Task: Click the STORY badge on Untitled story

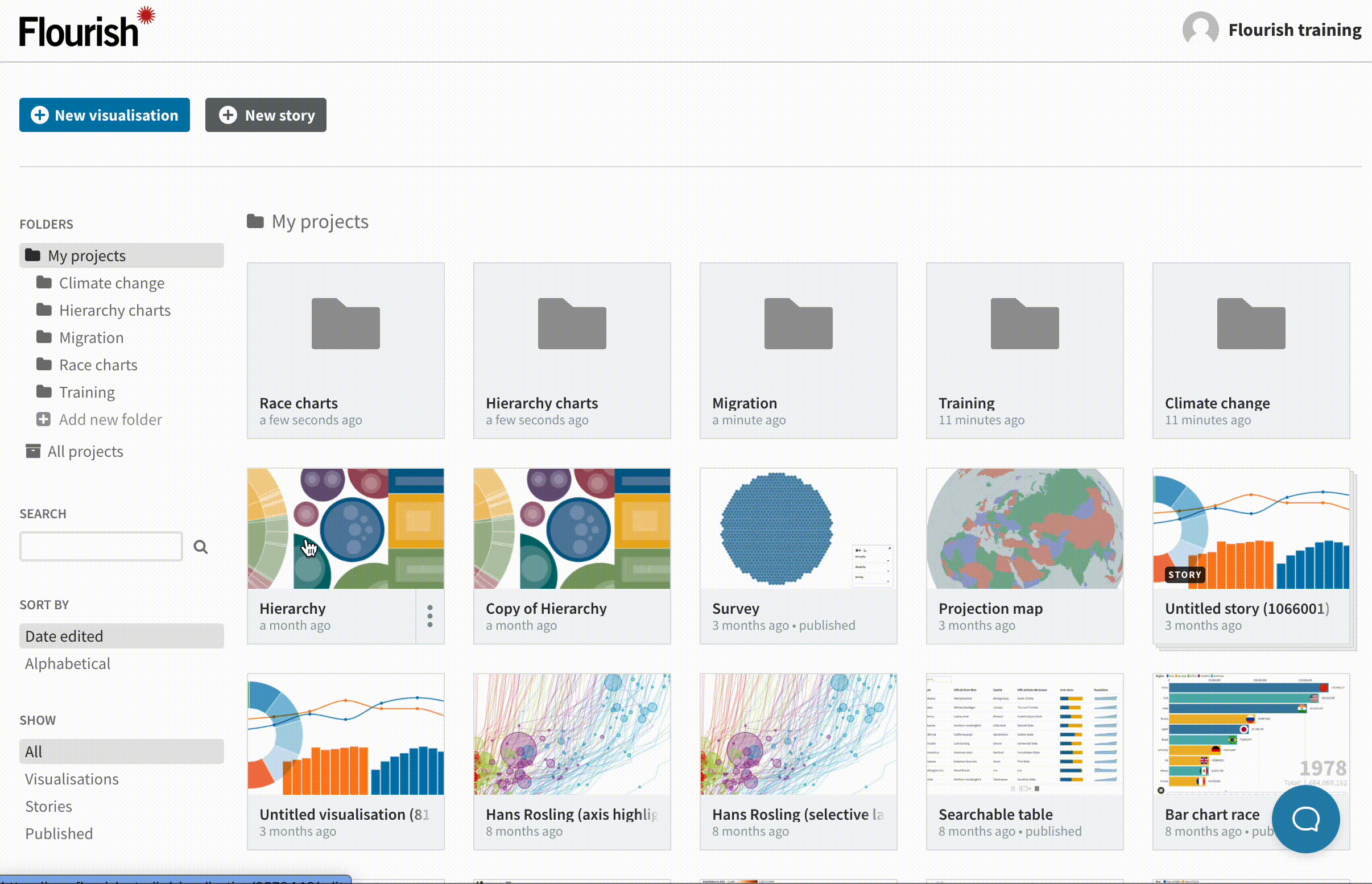Action: click(1184, 575)
